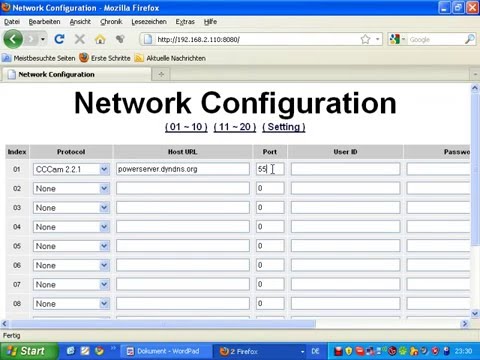Open the 2 Firefox taskbar group
This screenshot has width=480, height=360.
click(260, 351)
